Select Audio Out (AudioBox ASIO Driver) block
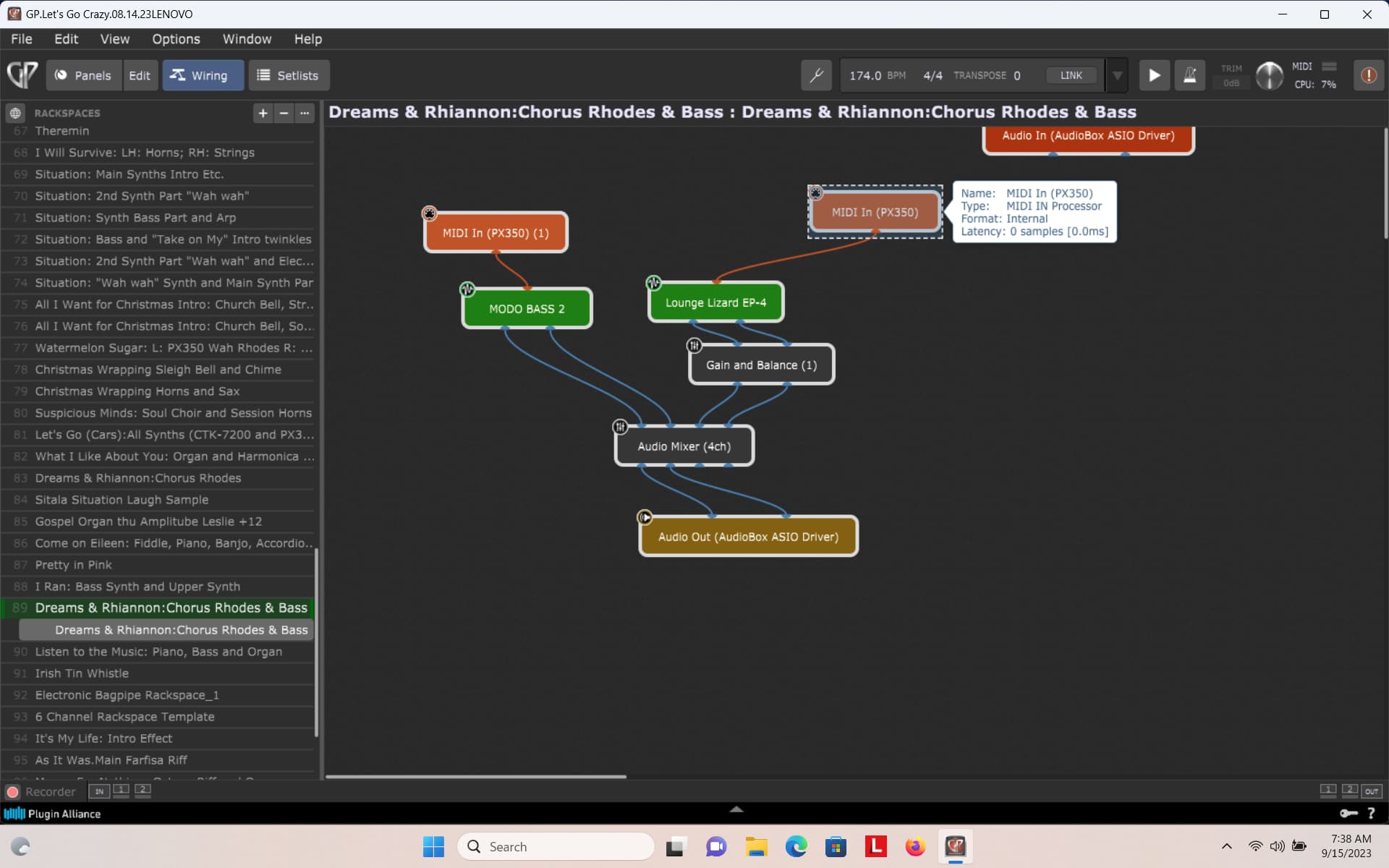1389x868 pixels. [748, 537]
